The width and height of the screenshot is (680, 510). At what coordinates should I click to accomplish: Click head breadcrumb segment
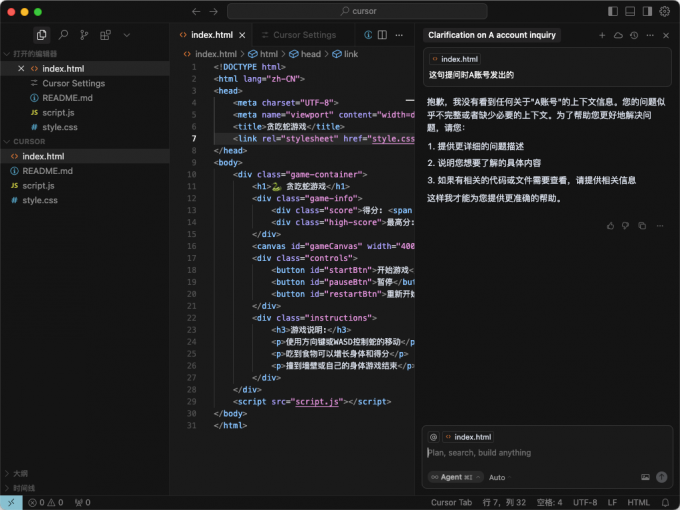(x=305, y=54)
